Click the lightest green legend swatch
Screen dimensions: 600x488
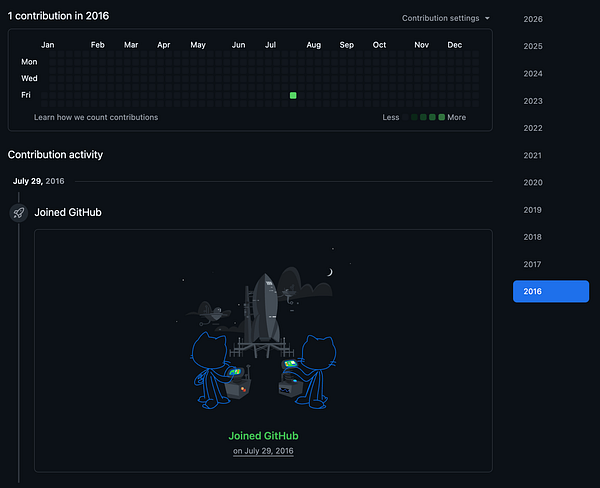414,117
